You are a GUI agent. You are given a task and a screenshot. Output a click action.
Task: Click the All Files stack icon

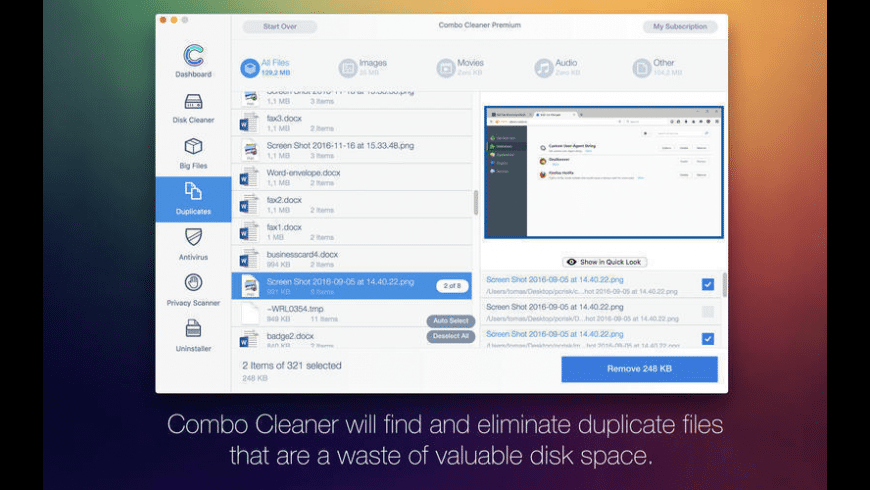click(x=250, y=68)
